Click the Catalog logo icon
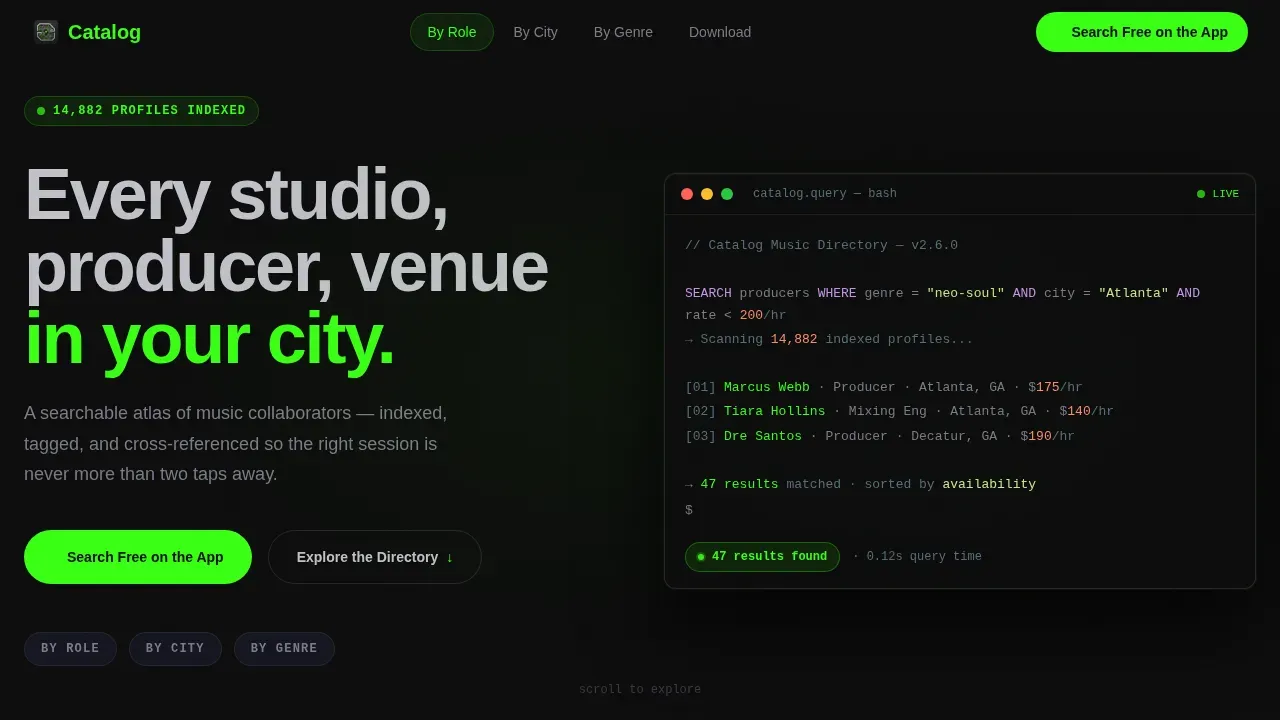Viewport: 1280px width, 720px height. pyautogui.click(x=46, y=32)
